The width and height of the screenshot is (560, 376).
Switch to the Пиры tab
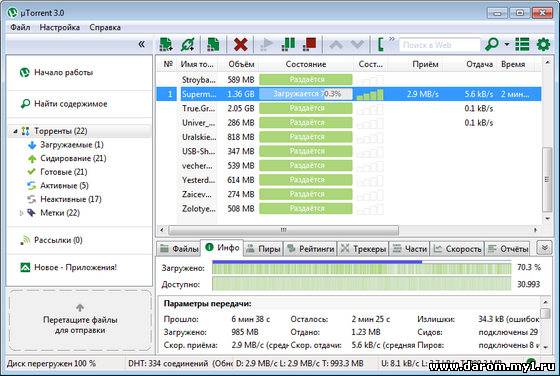click(x=264, y=249)
